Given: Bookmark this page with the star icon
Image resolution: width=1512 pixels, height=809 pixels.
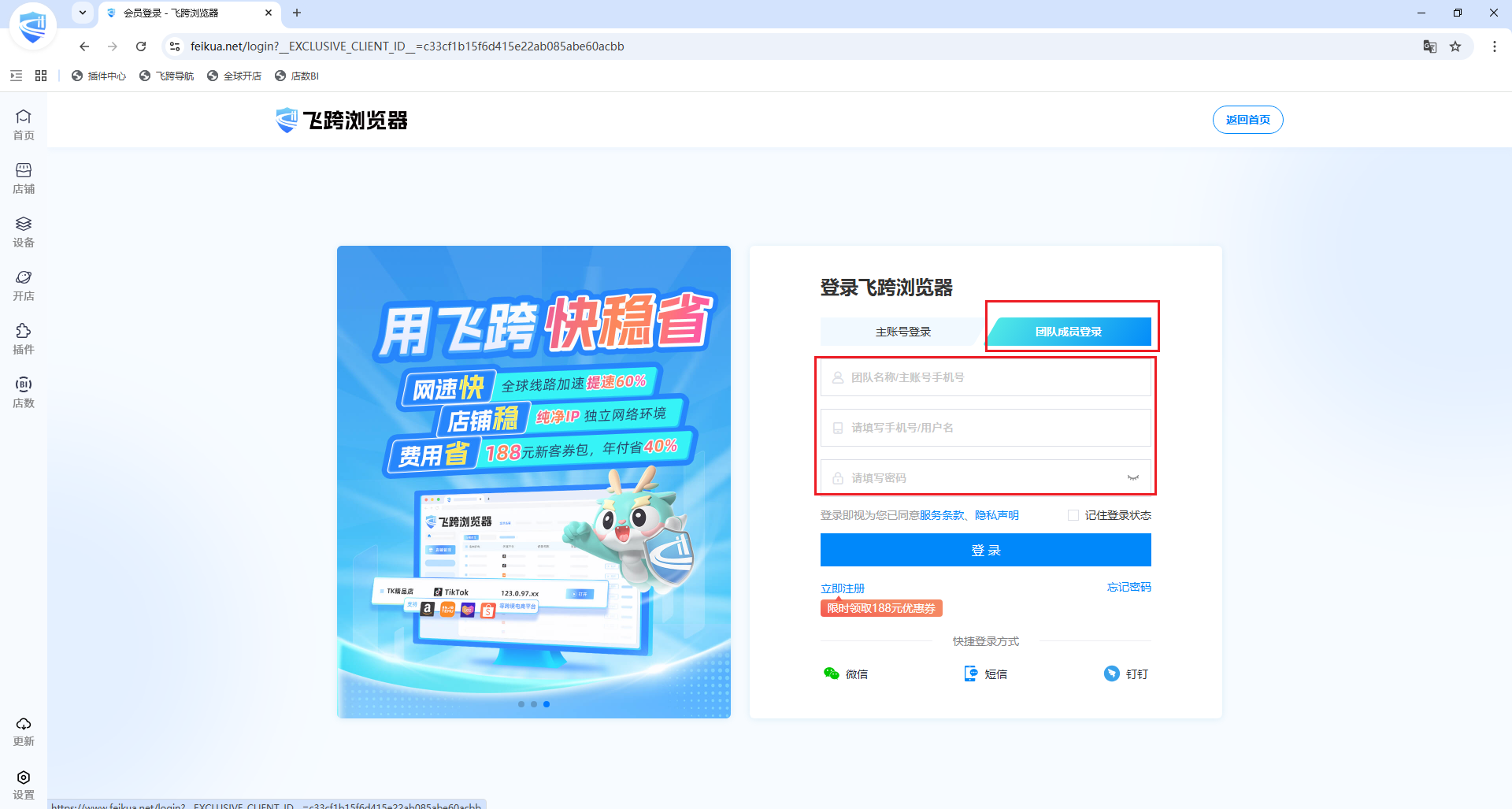Looking at the screenshot, I should [1455, 46].
